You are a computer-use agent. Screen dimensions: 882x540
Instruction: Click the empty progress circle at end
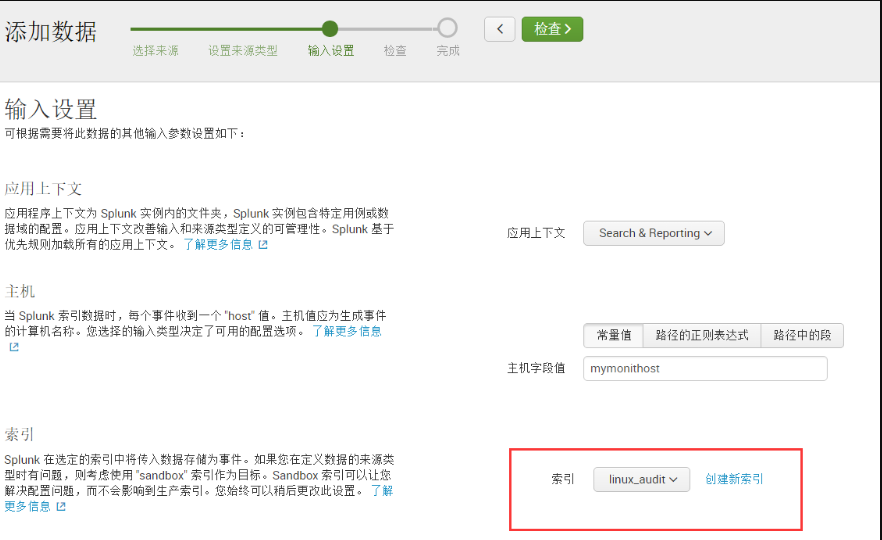point(447,28)
